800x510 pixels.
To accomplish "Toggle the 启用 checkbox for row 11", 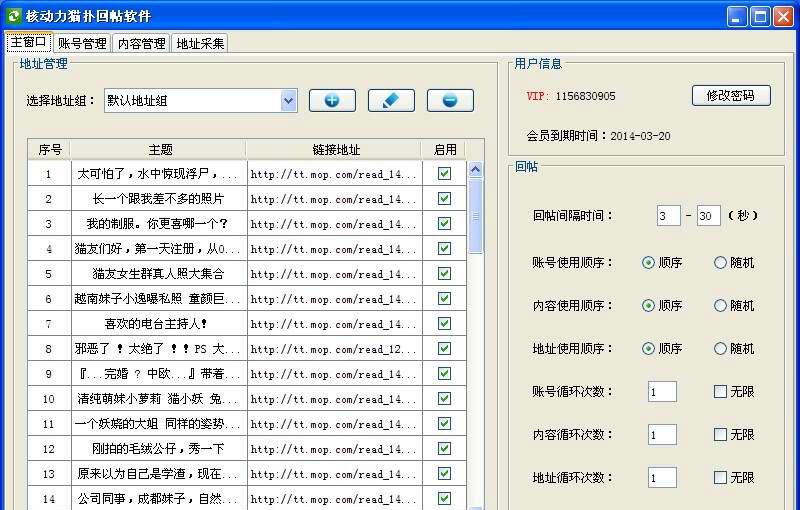I will coord(444,424).
